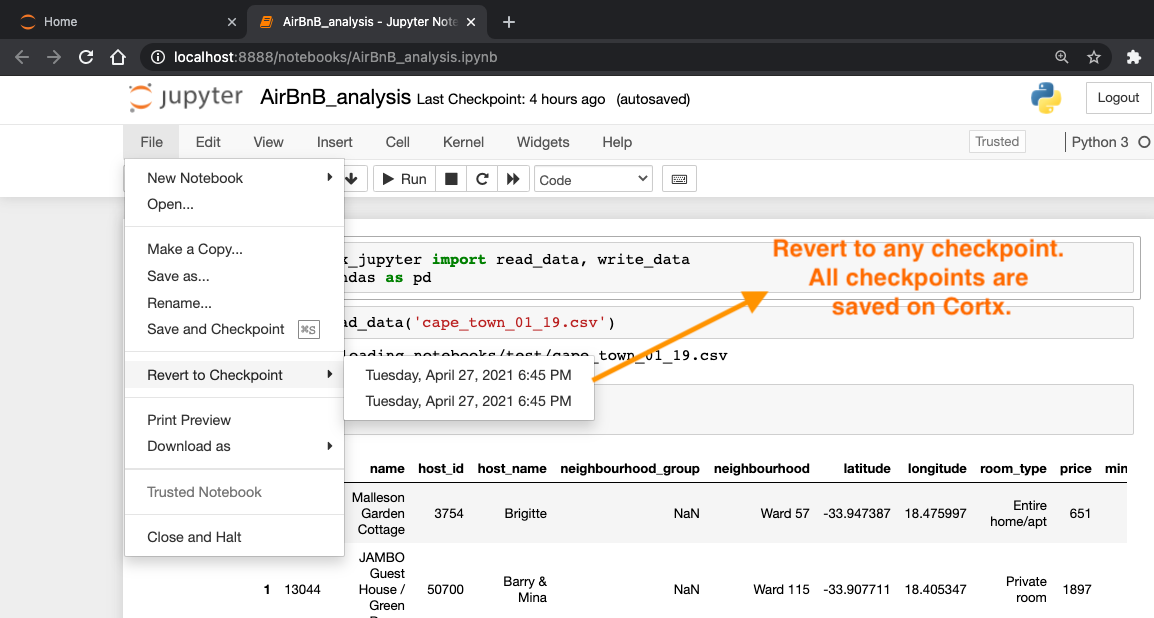The width and height of the screenshot is (1154, 618).
Task: Click the Python 3 kernel name
Action: [1100, 142]
